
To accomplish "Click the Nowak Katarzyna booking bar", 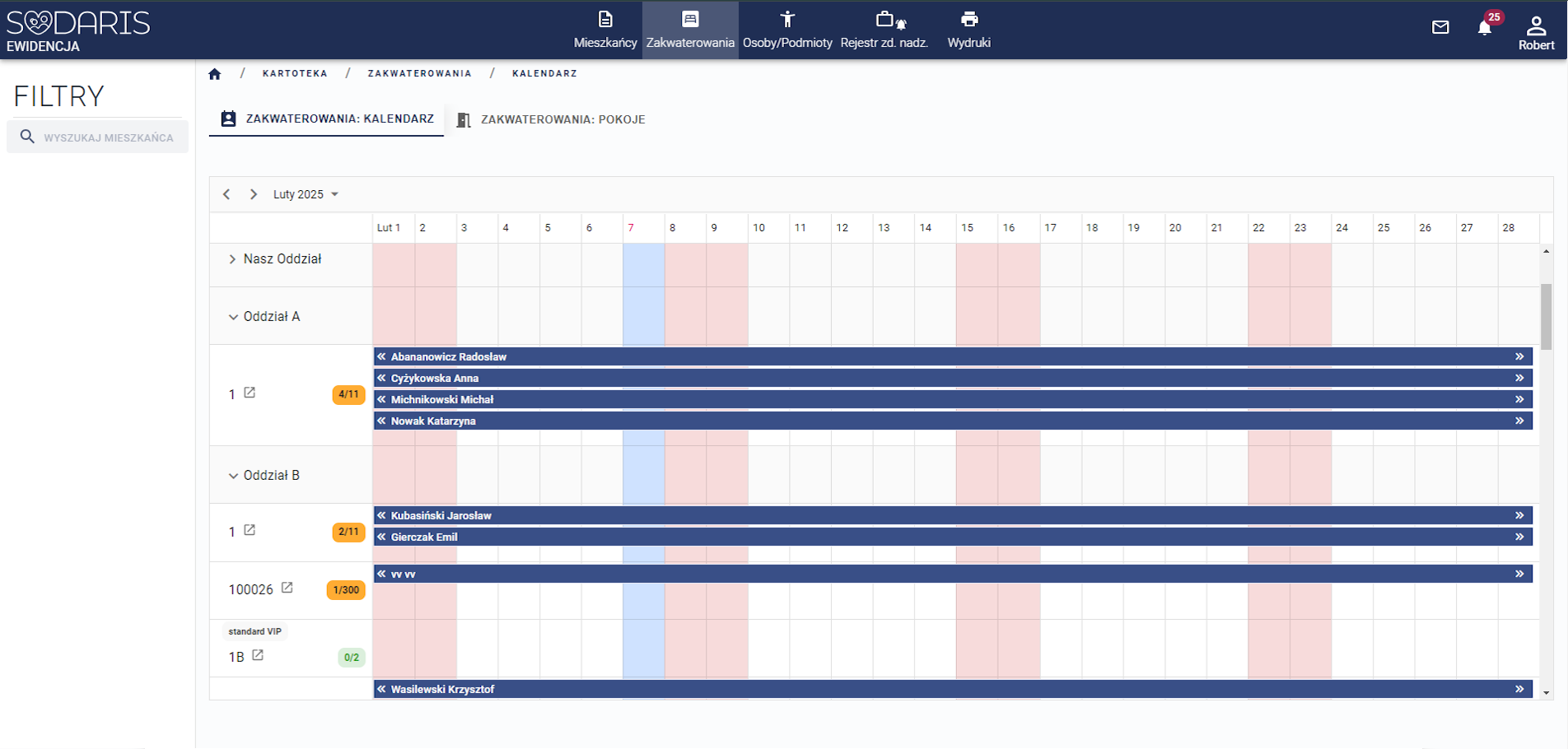I will [947, 421].
